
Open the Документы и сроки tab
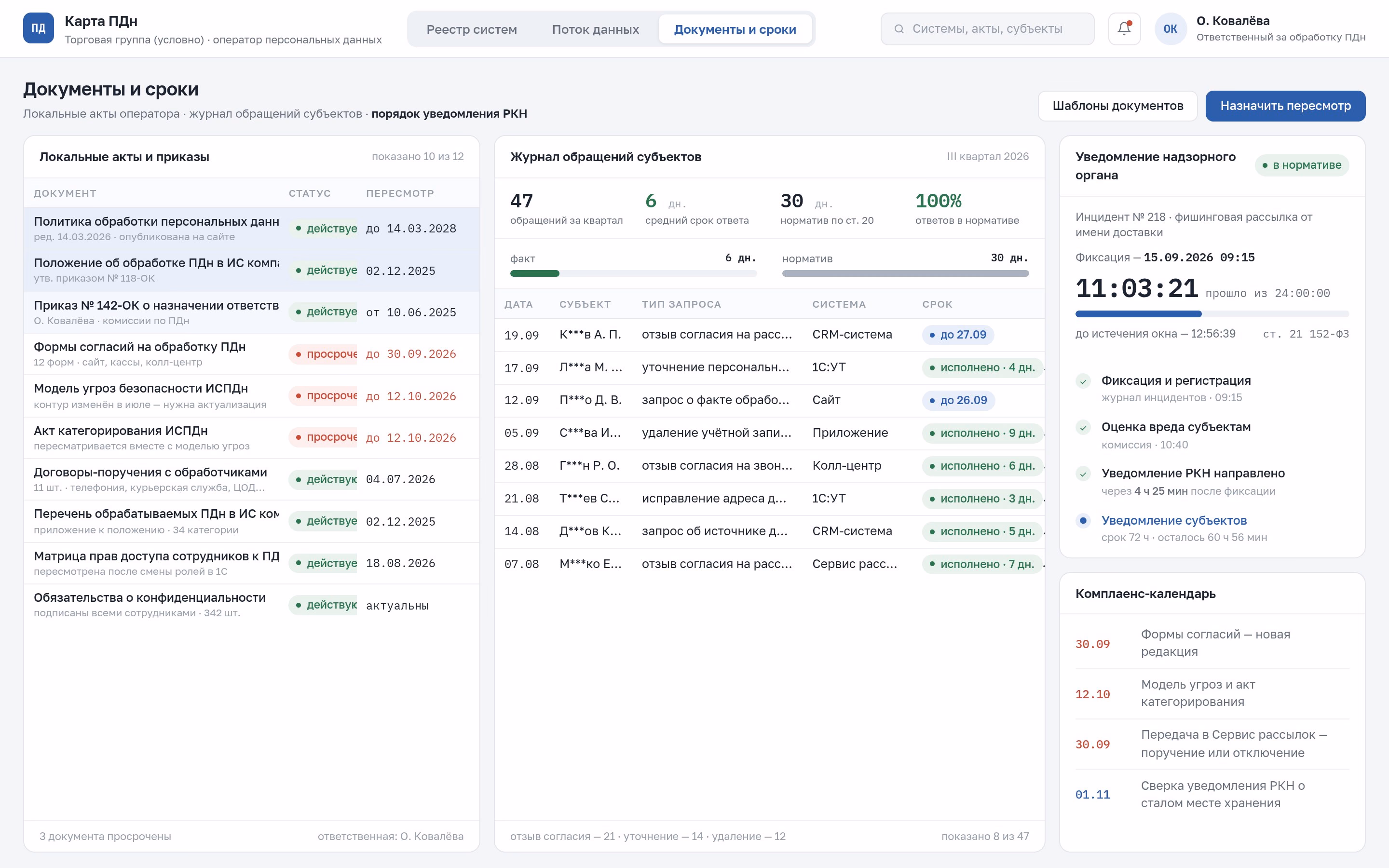(x=735, y=29)
